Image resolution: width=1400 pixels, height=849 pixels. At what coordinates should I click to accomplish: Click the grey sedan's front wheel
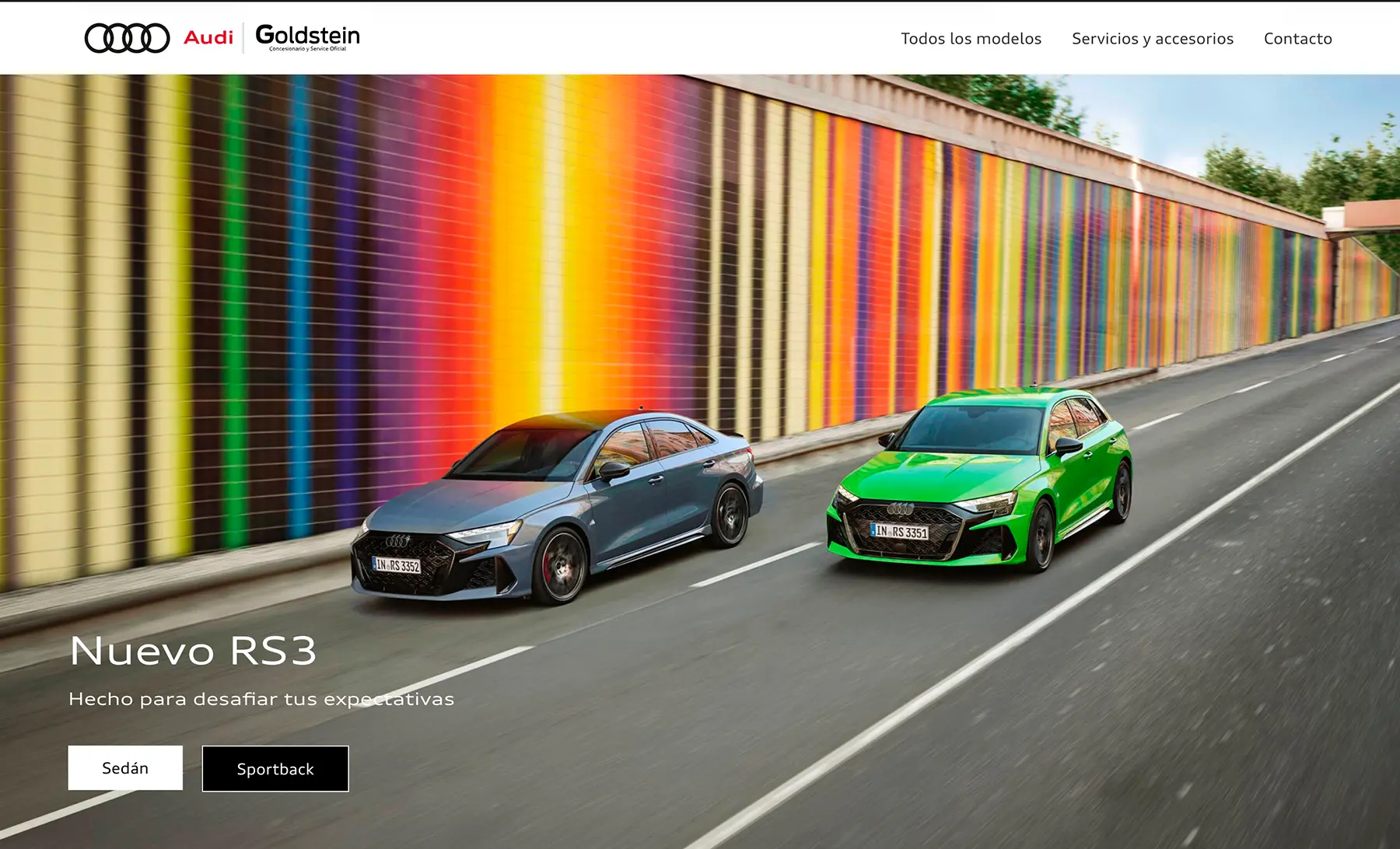[x=559, y=566]
